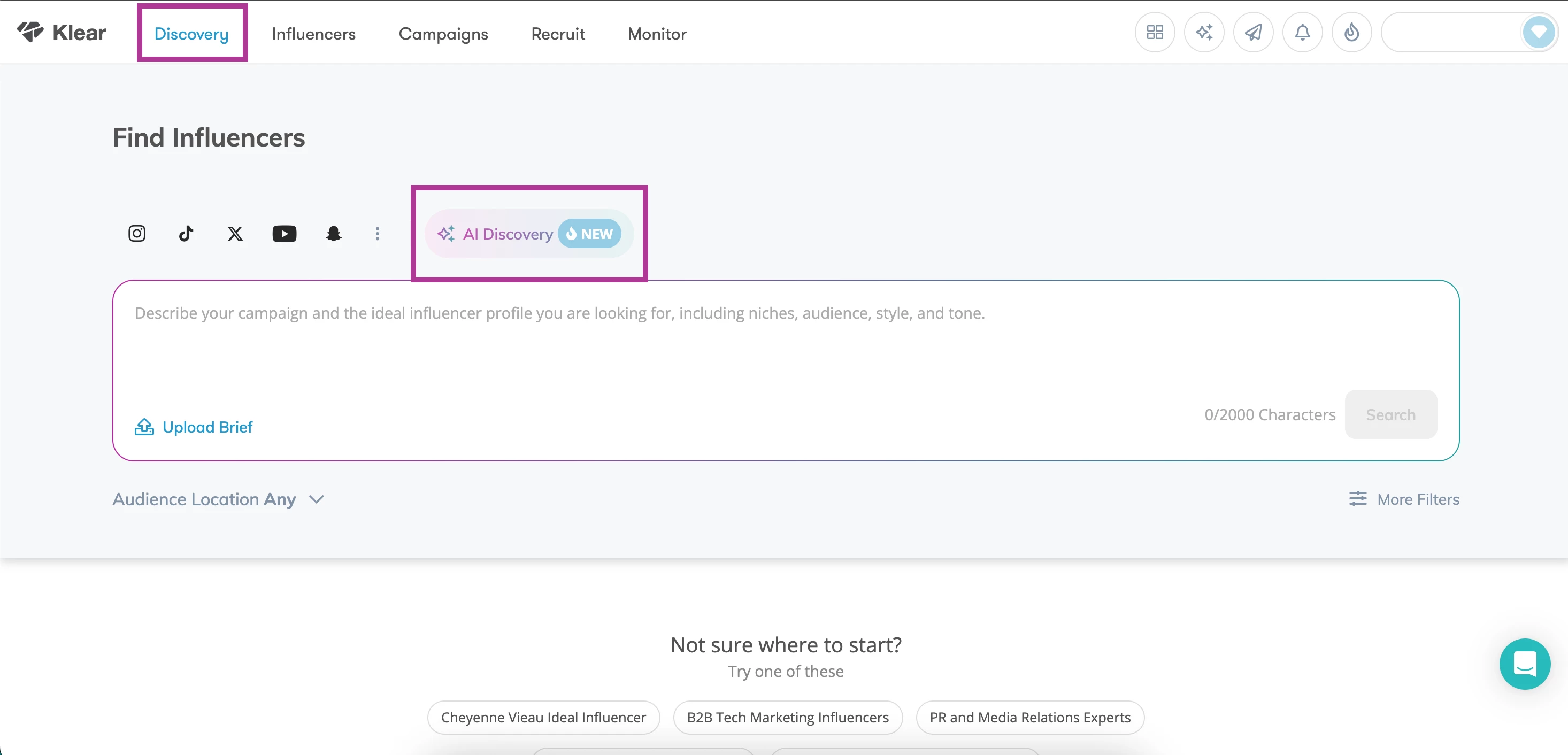This screenshot has width=1568, height=755.
Task: Open the chat support bubble
Action: [1524, 663]
